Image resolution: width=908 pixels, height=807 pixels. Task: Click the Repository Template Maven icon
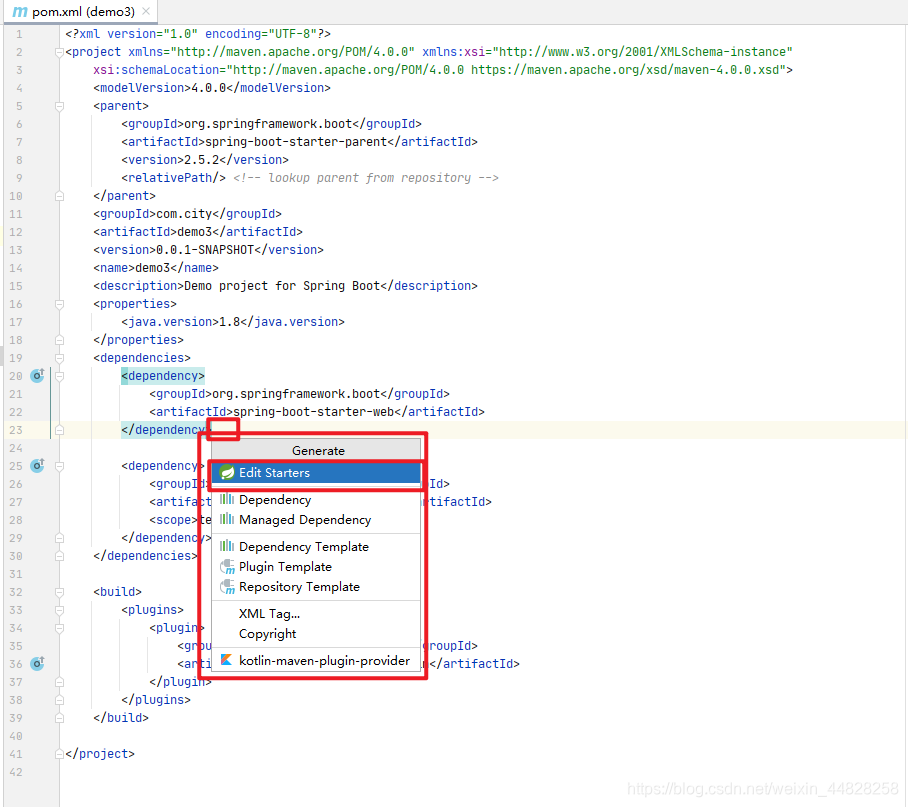pos(228,587)
